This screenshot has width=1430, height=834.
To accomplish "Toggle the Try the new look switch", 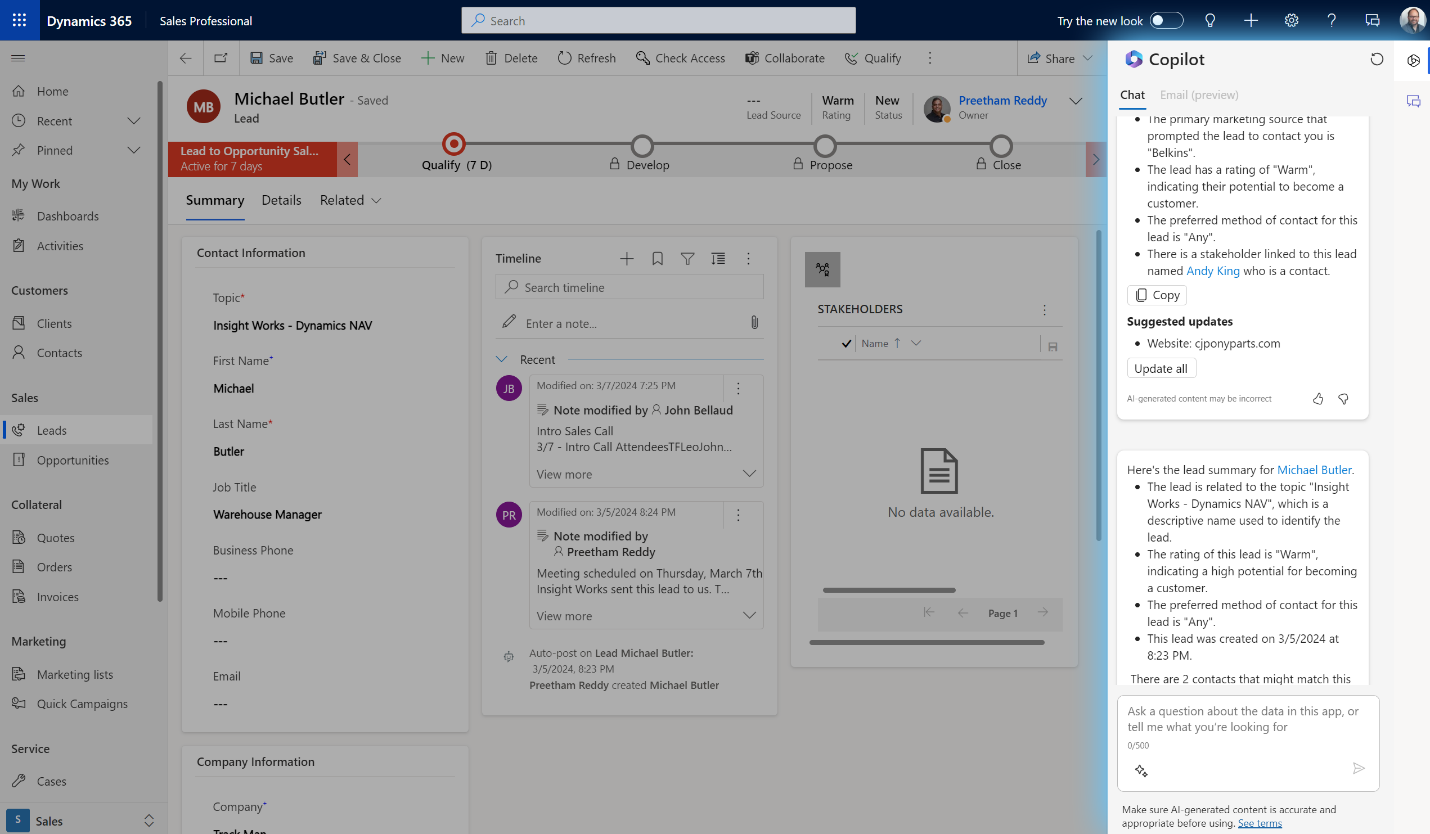I will click(1166, 21).
